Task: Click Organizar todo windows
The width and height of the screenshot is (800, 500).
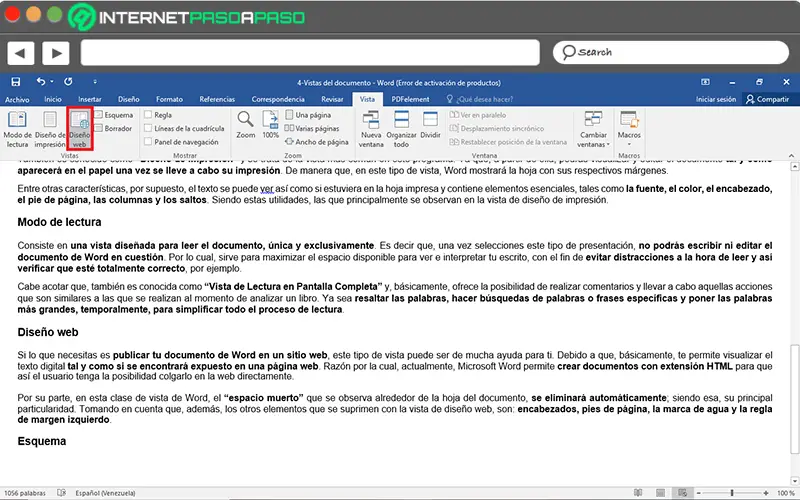Action: 401,130
